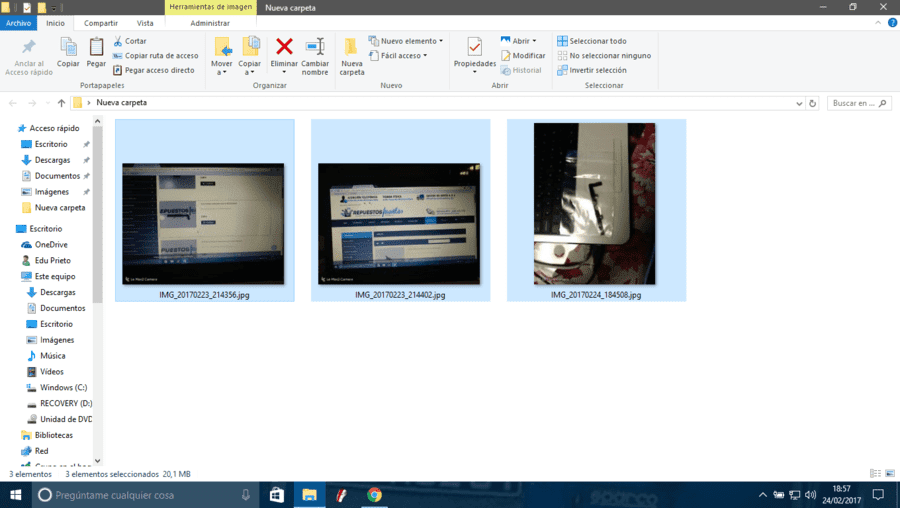Click Seleccionar todo
Image resolution: width=900 pixels, height=508 pixels.
pyautogui.click(x=592, y=41)
